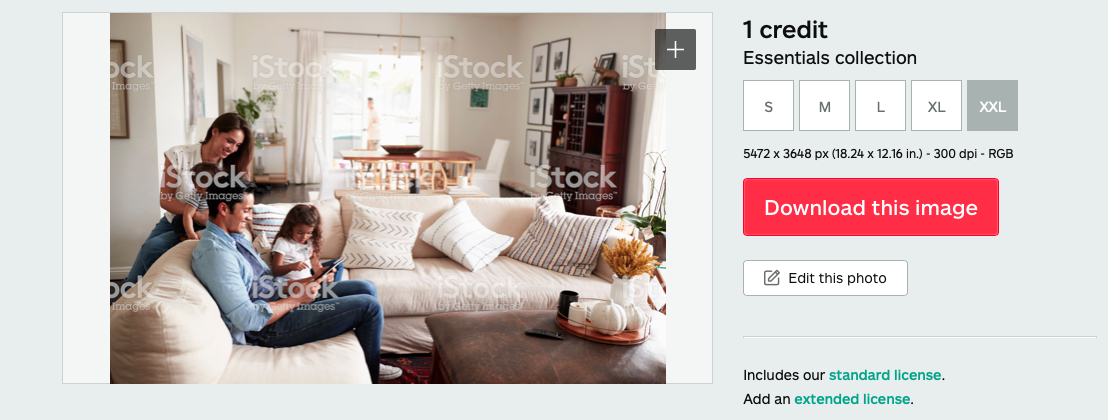Select the M image size
The width and height of the screenshot is (1108, 420).
pos(824,105)
